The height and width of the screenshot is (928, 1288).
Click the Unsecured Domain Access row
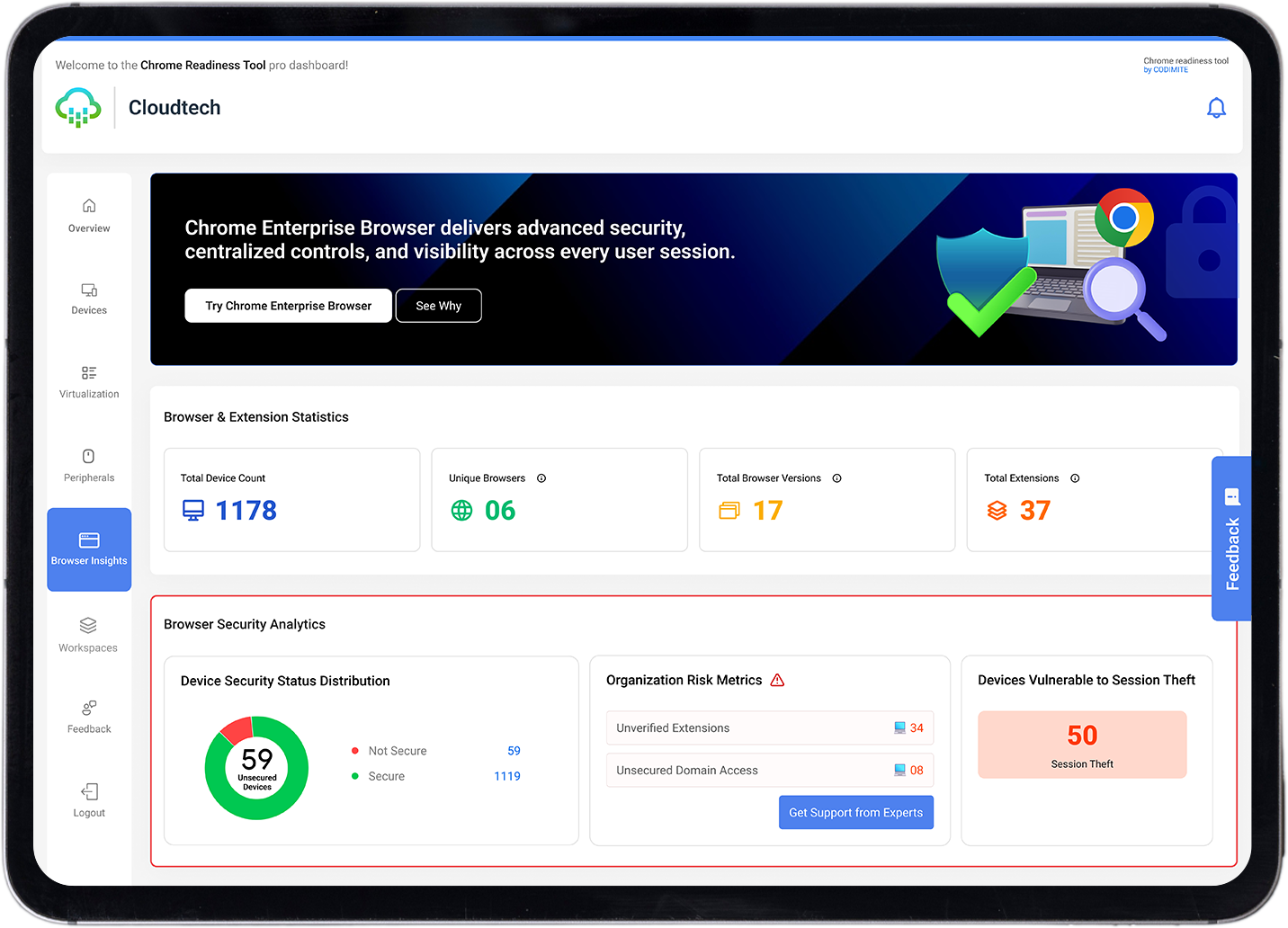coord(770,771)
